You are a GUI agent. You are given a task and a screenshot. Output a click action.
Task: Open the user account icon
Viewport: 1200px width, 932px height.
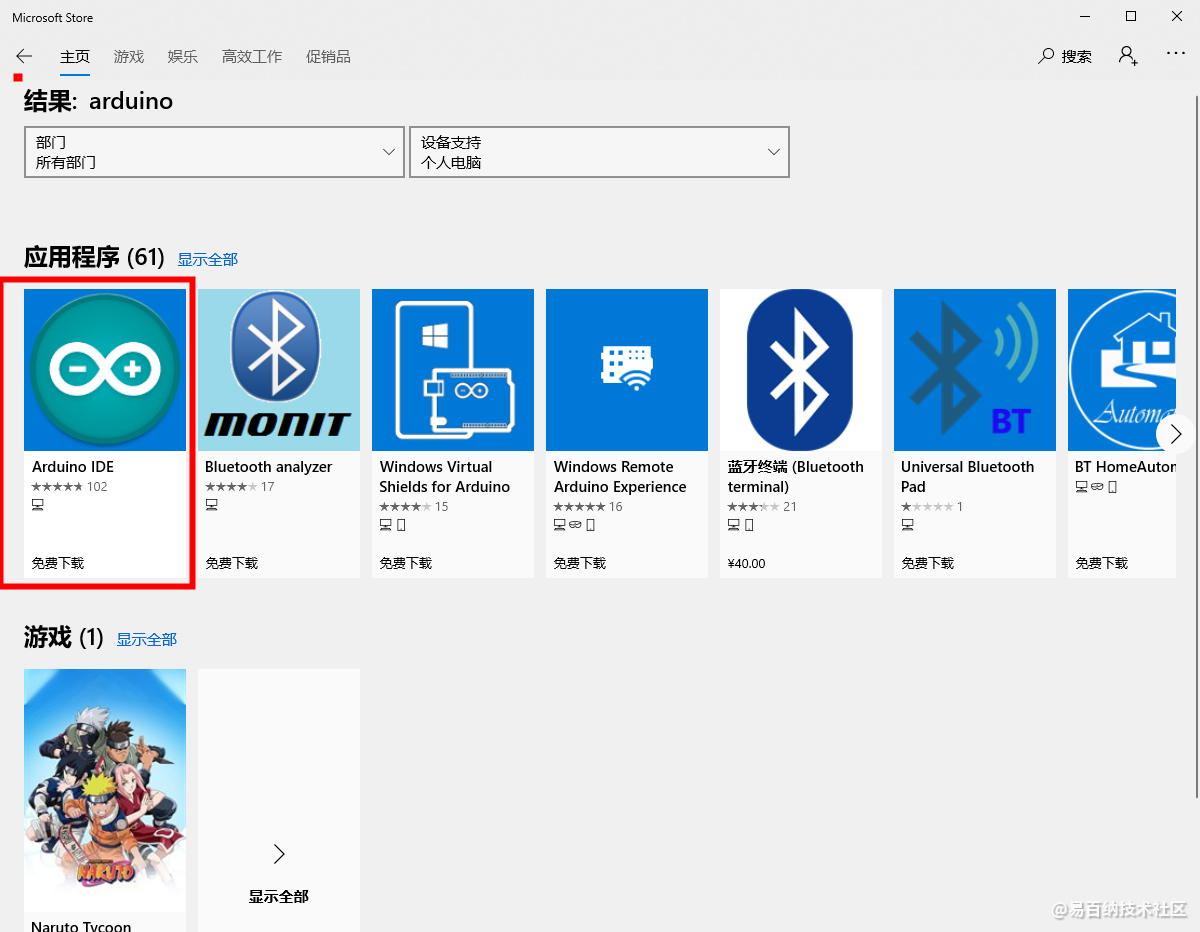[x=1128, y=56]
